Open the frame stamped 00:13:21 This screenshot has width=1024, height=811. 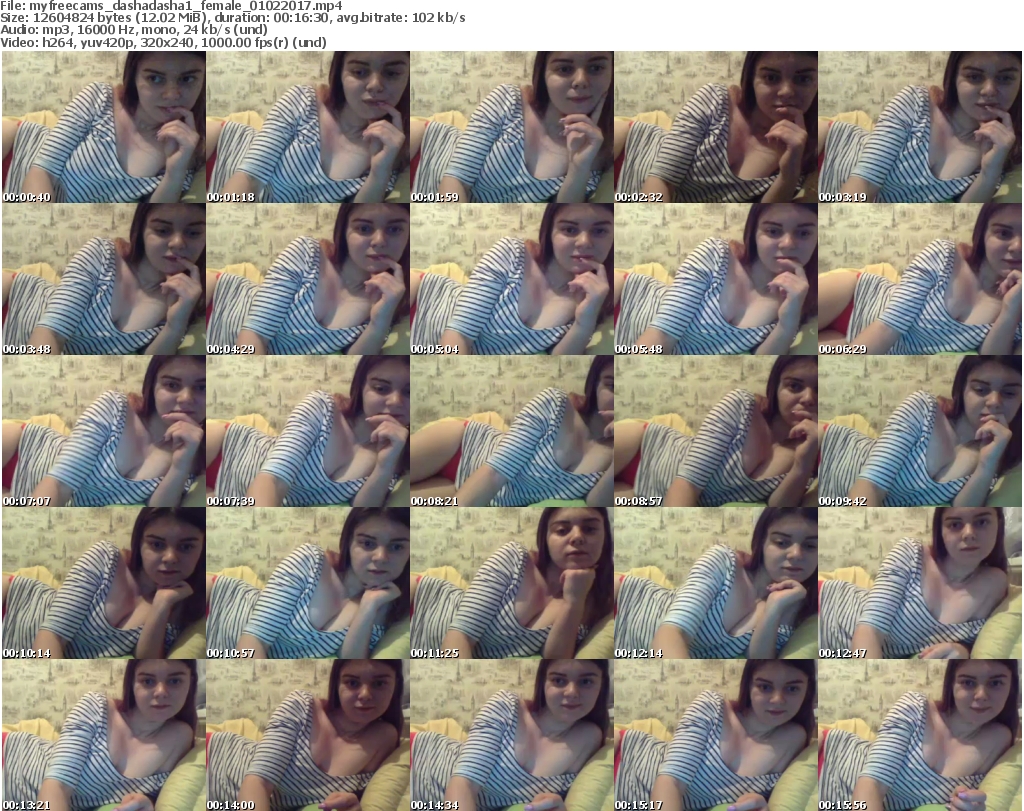click(104, 735)
